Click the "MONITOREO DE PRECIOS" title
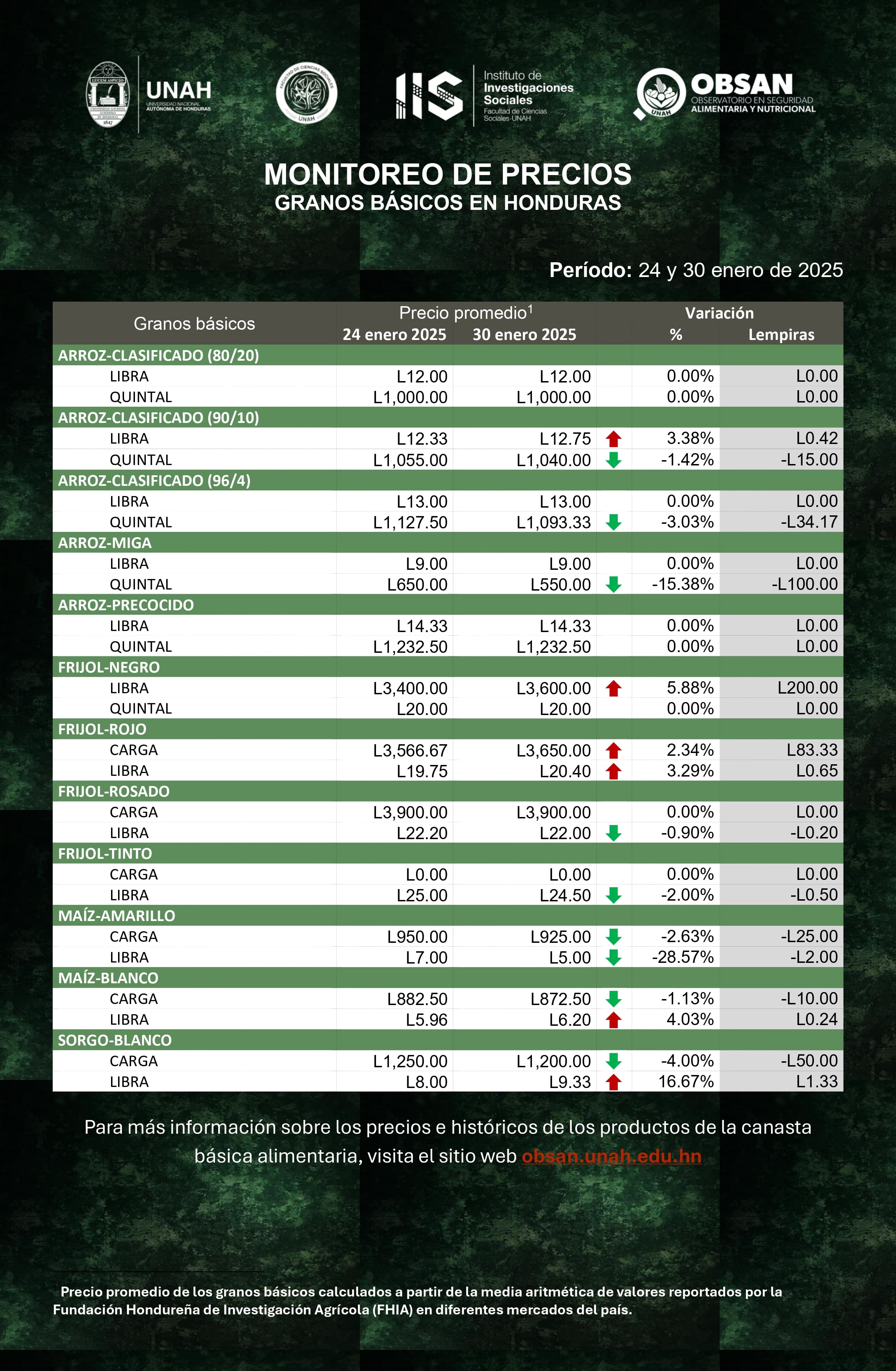Viewport: 896px width, 1371px height. click(447, 174)
